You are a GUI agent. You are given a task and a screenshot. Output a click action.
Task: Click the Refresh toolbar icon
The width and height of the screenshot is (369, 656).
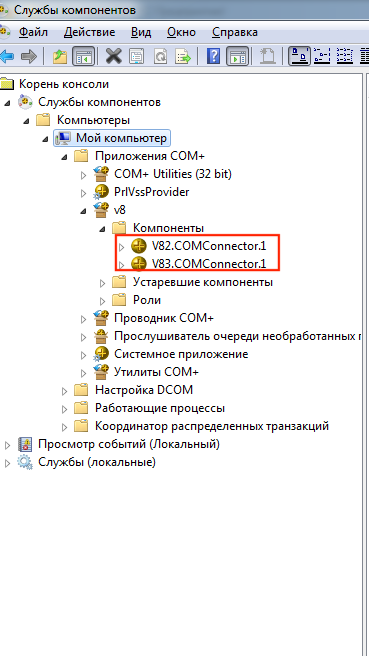[160, 56]
